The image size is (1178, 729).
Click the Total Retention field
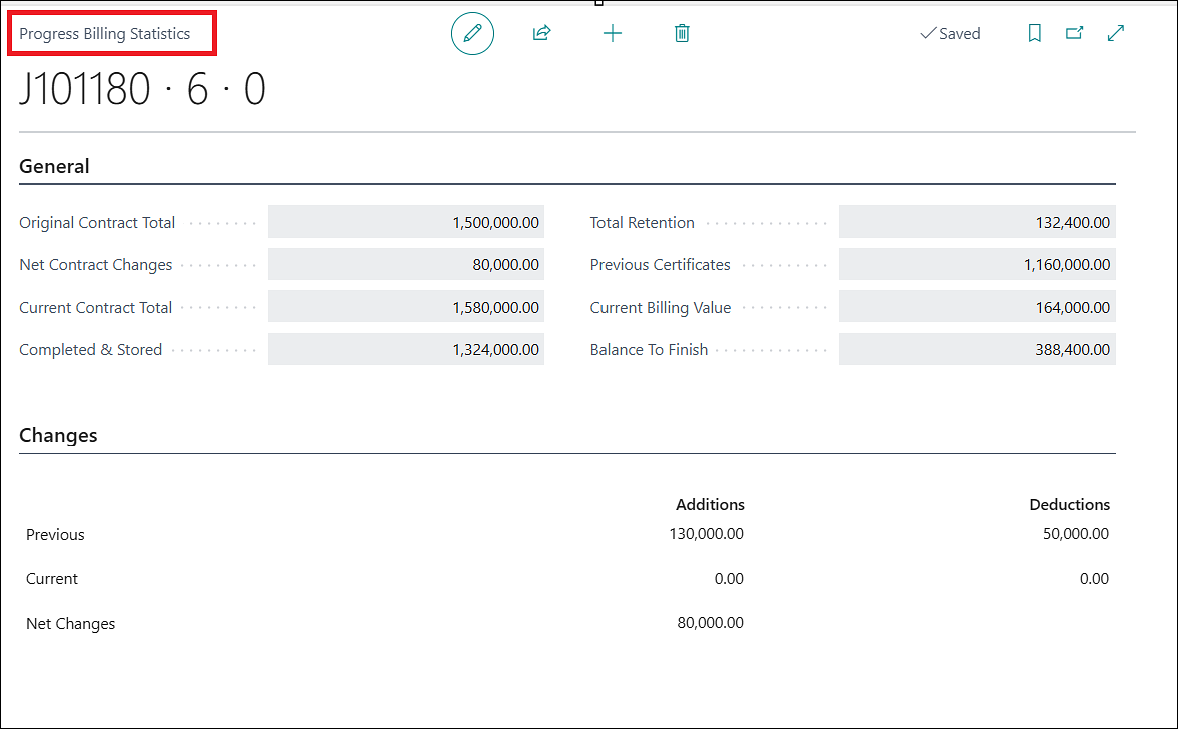point(977,222)
